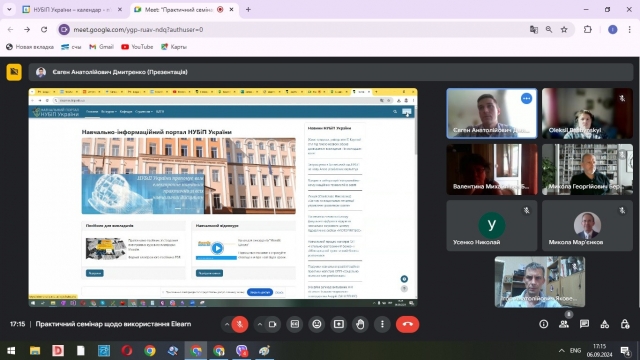640x360 pixels.
Task: Select the Микола Георгійович video tile
Action: click(x=587, y=169)
